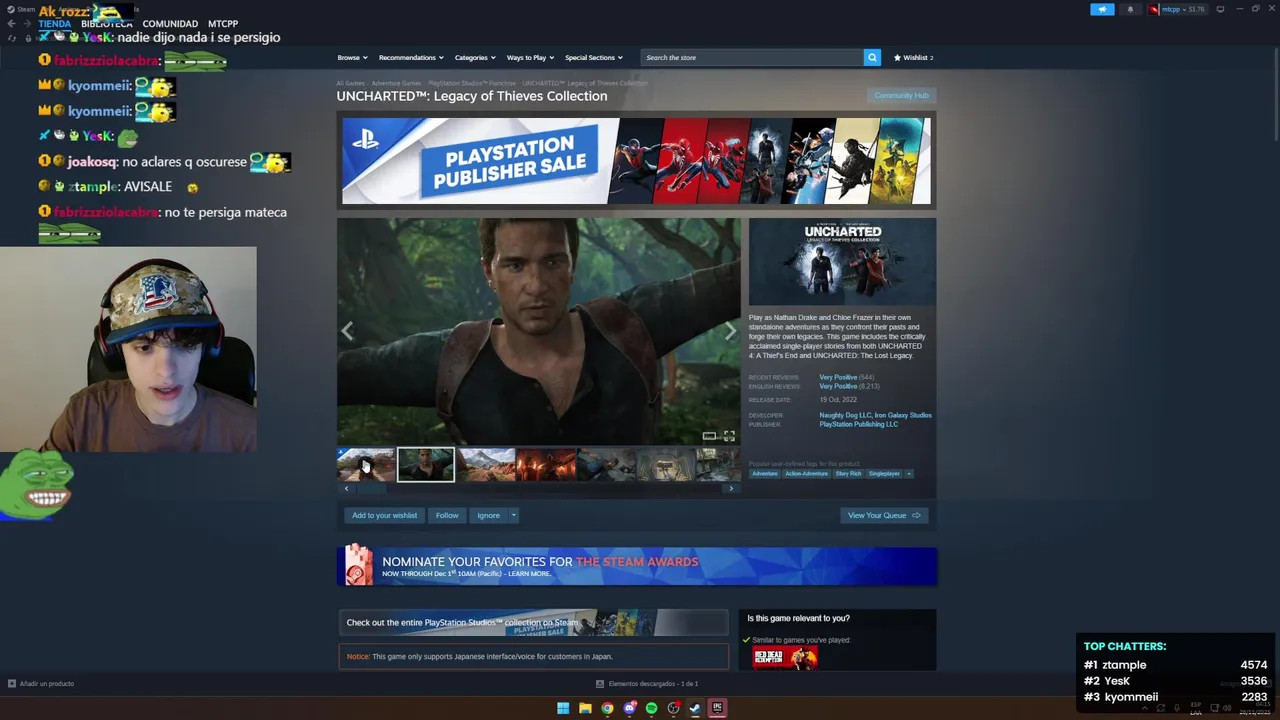The height and width of the screenshot is (720, 1280).
Task: Click the magnifier search button in the store bar
Action: (872, 58)
